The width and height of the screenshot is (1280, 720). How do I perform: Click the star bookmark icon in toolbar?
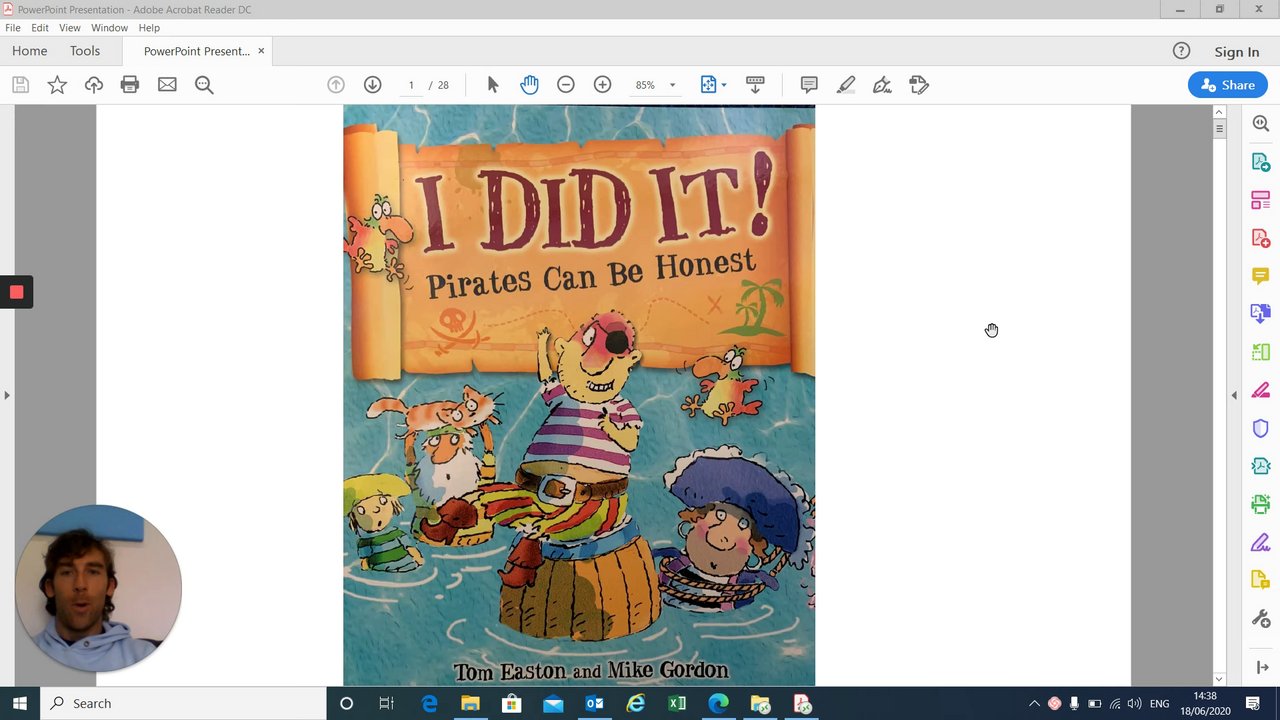(x=57, y=85)
